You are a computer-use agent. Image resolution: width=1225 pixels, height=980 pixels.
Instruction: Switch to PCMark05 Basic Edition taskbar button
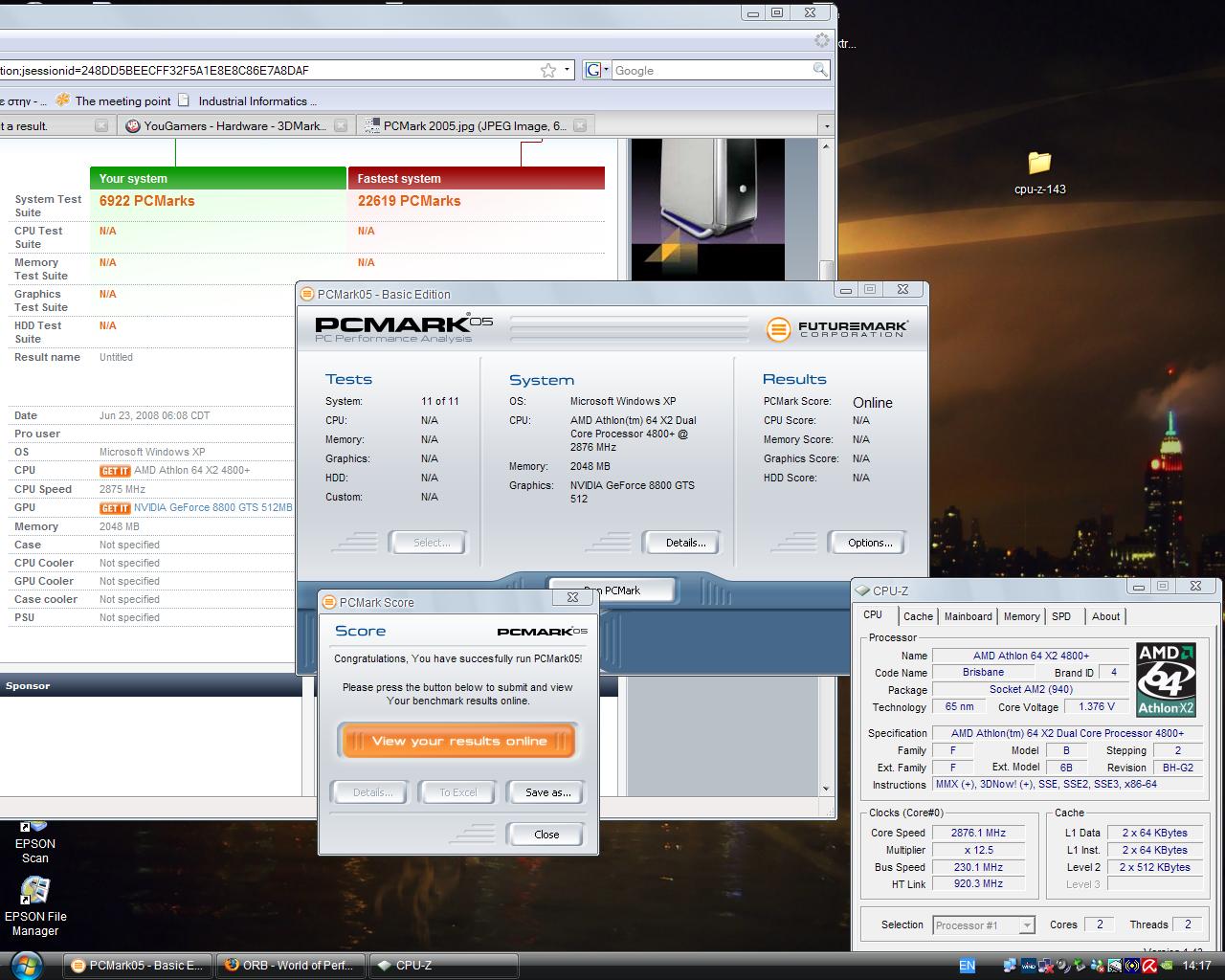[137, 966]
